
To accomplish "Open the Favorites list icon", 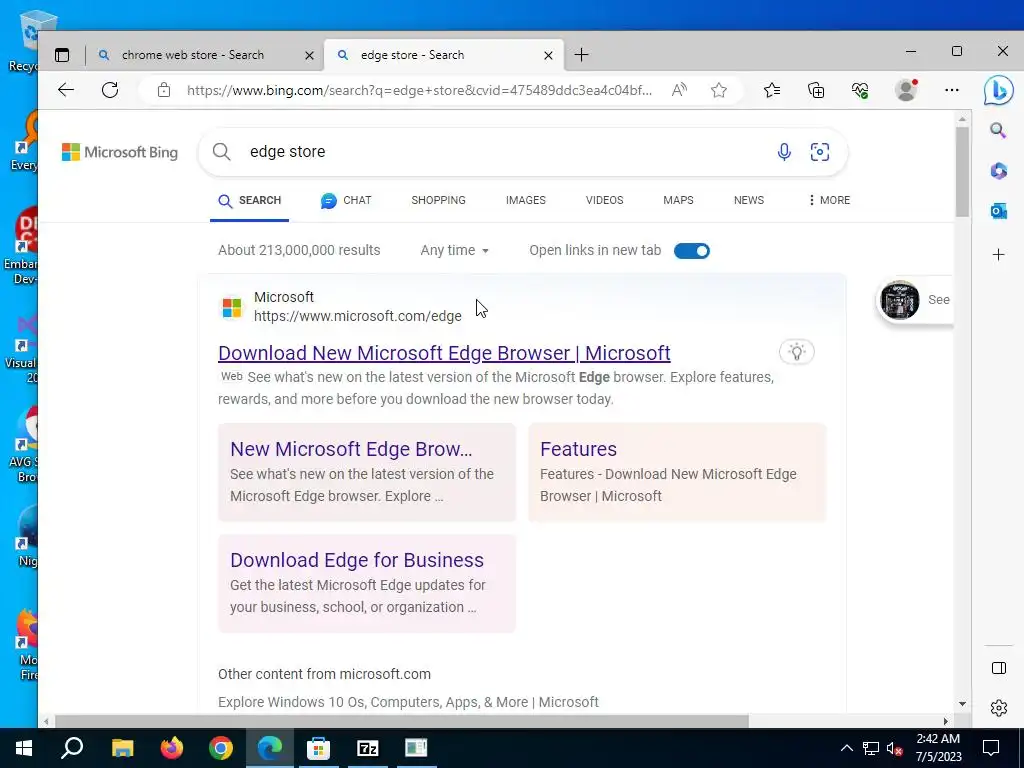I will [772, 90].
